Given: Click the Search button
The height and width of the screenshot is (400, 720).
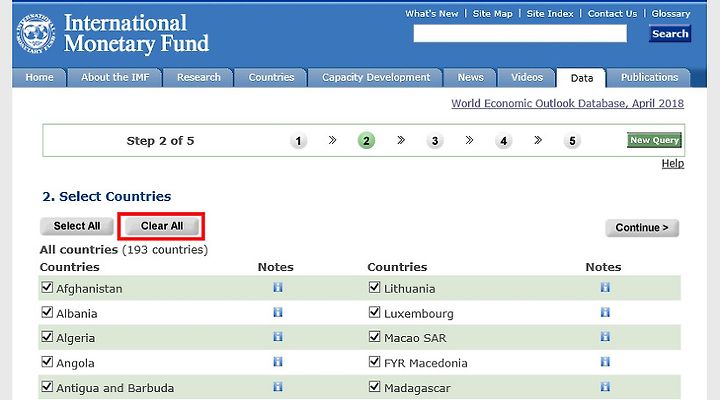Looking at the screenshot, I should [670, 34].
